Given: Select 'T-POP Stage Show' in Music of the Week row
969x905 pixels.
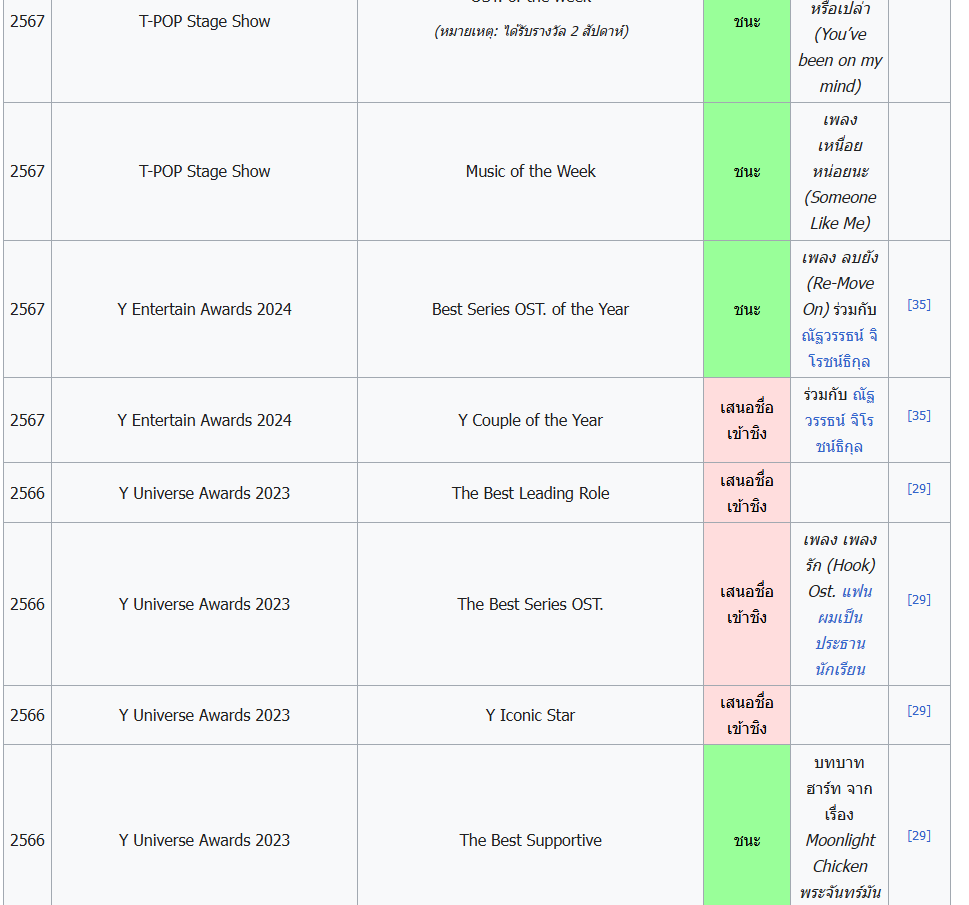Looking at the screenshot, I should (205, 171).
